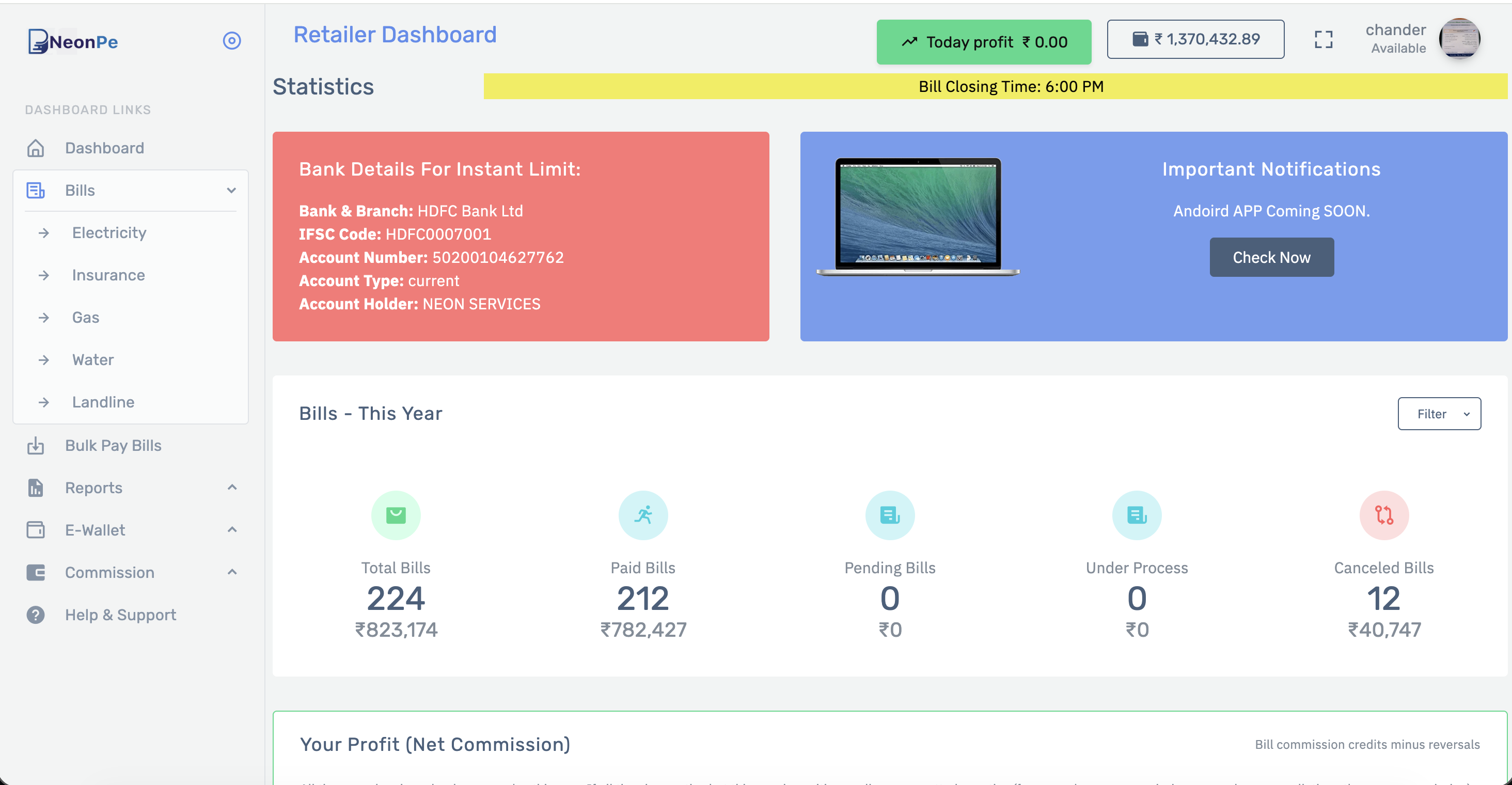Click the Help & Support question icon
Screen dimensions: 1512x785
tap(36, 614)
